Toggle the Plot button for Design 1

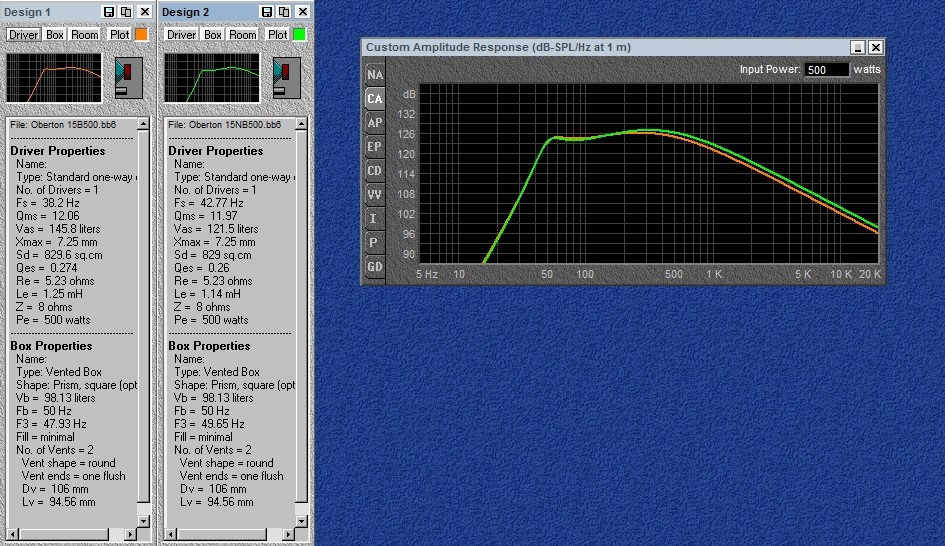click(119, 35)
